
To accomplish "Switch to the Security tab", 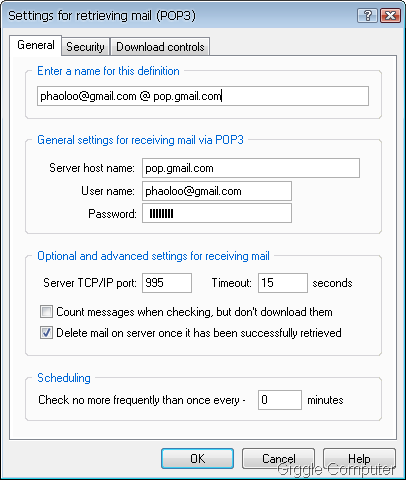I will point(85,47).
